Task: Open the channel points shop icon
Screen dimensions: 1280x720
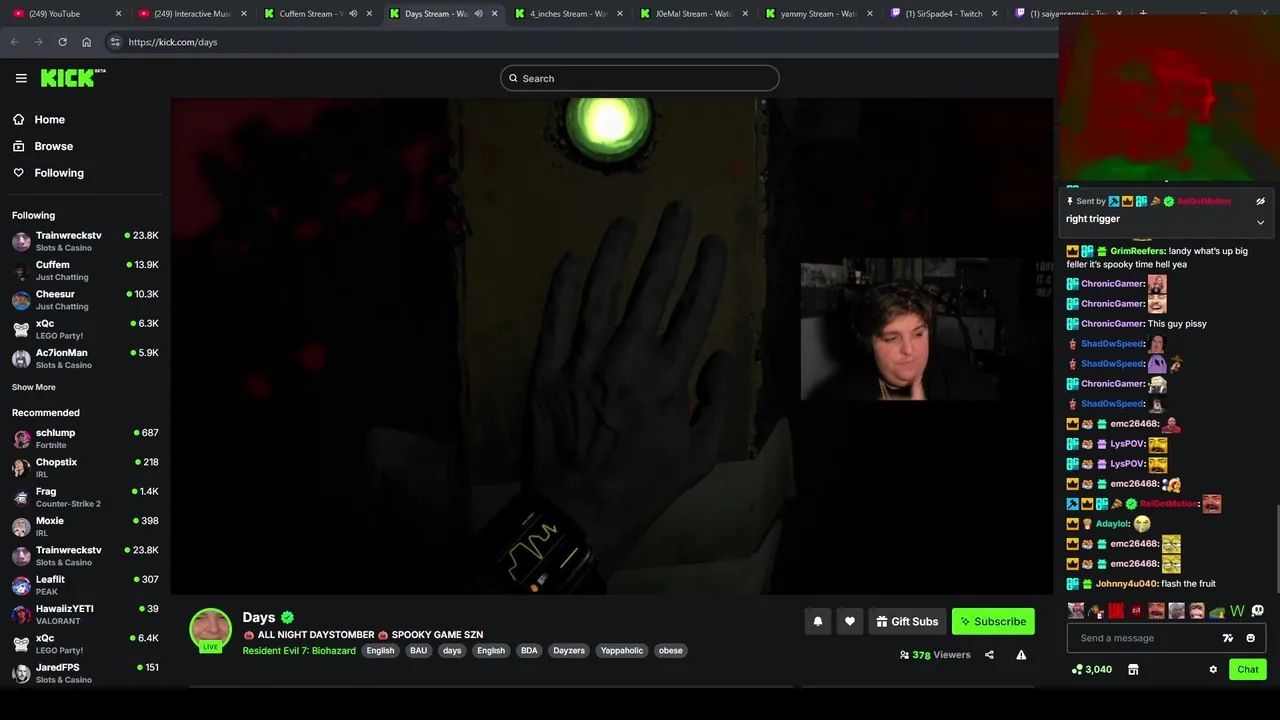Action: pyautogui.click(x=1133, y=669)
